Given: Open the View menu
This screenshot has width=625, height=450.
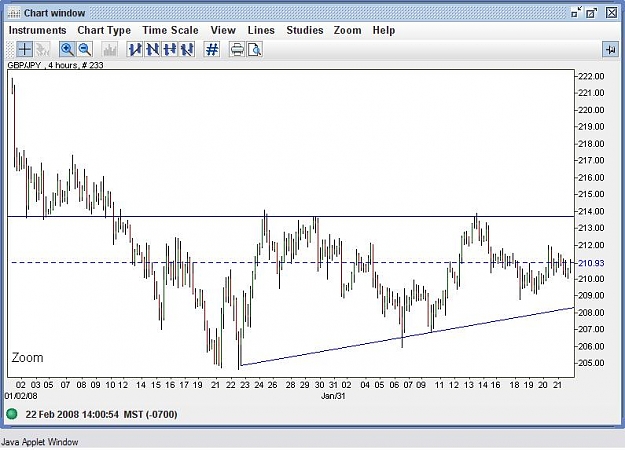Looking at the screenshot, I should [x=223, y=30].
